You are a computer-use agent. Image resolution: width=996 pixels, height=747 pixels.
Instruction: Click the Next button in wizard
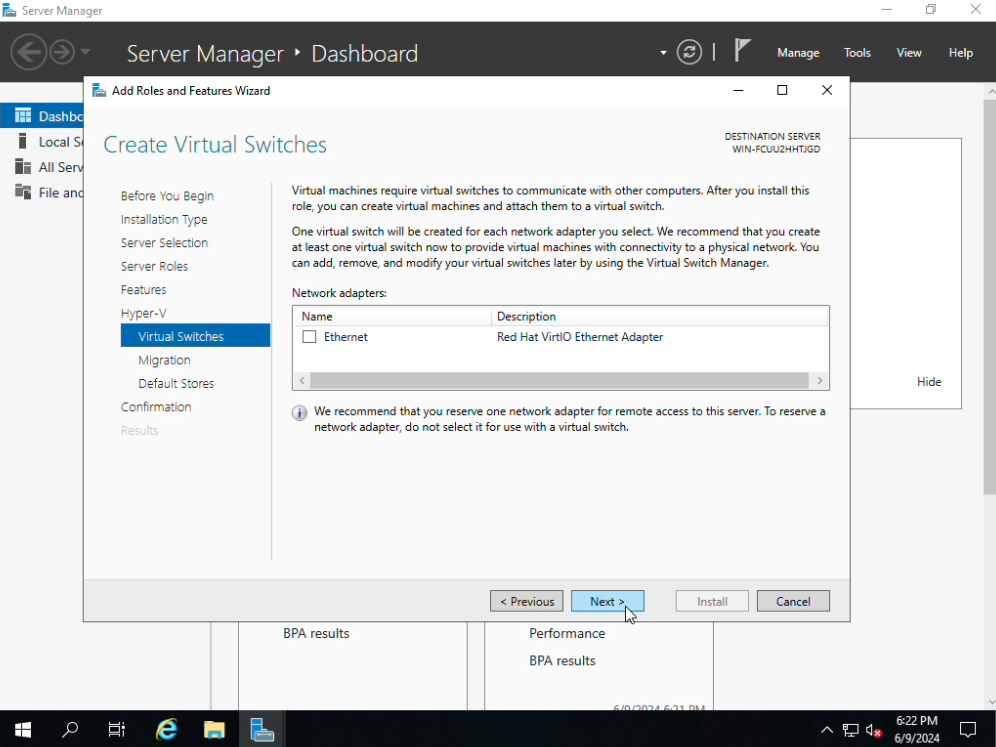tap(607, 601)
